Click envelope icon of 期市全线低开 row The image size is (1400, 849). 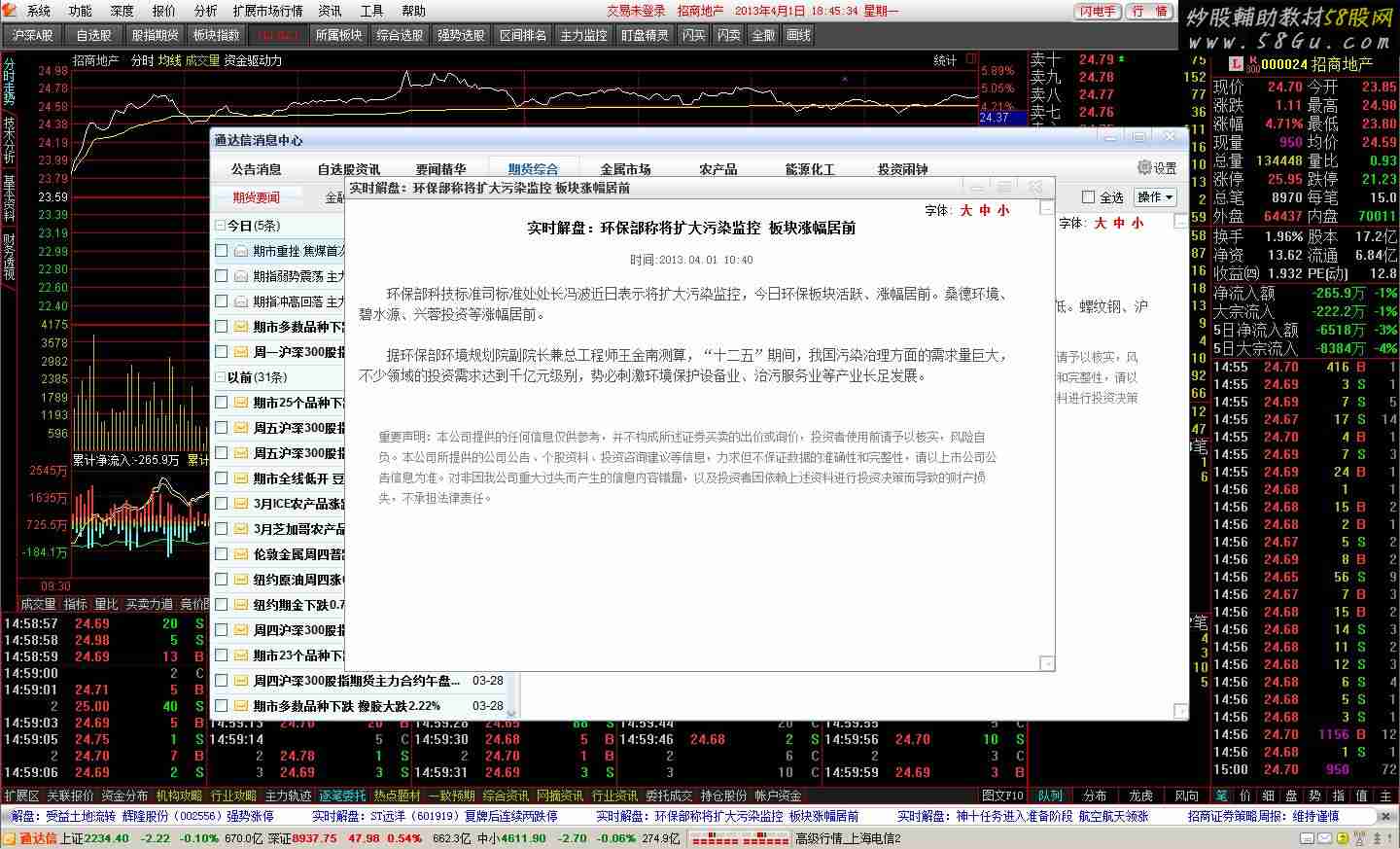[240, 478]
